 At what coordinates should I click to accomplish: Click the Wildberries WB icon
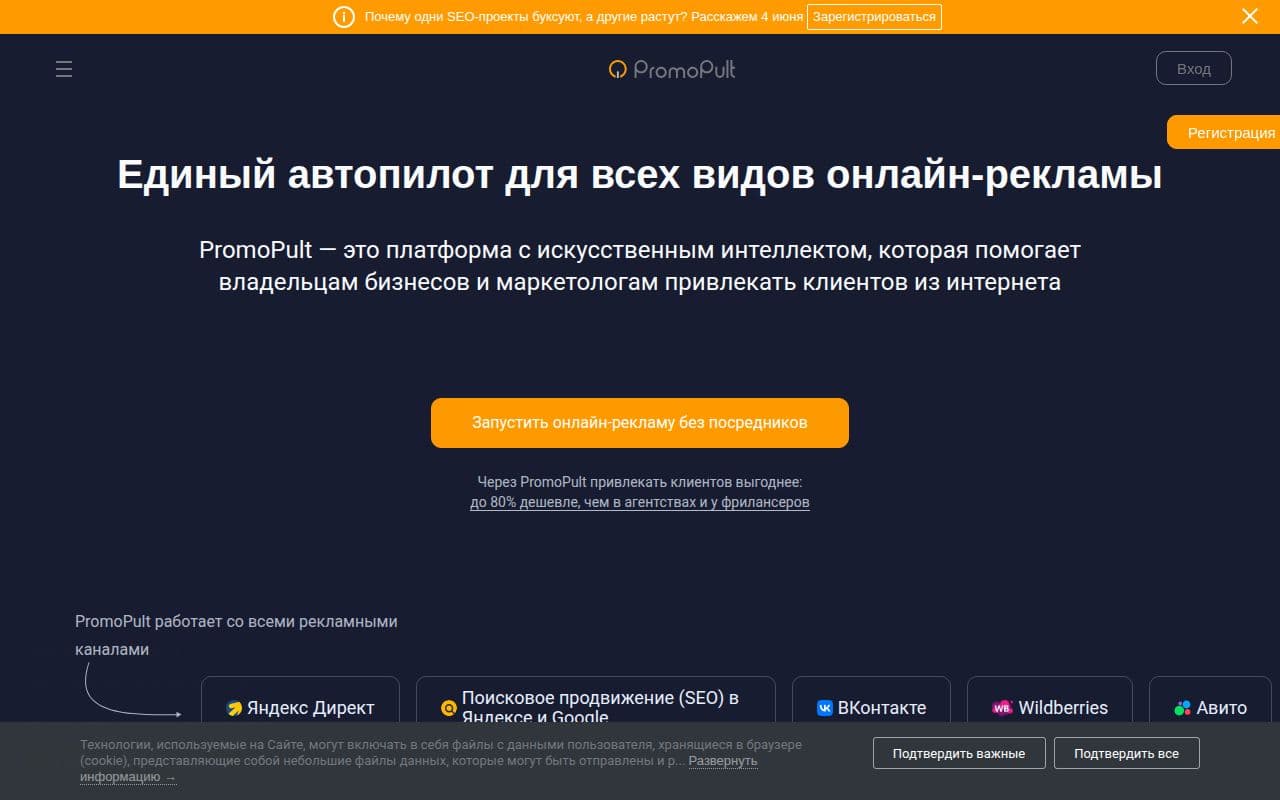coord(1002,708)
